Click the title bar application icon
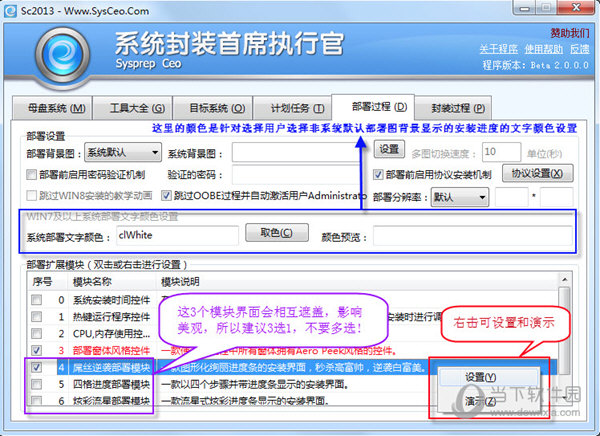Viewport: 600px width, 436px height. pyautogui.click(x=10, y=10)
